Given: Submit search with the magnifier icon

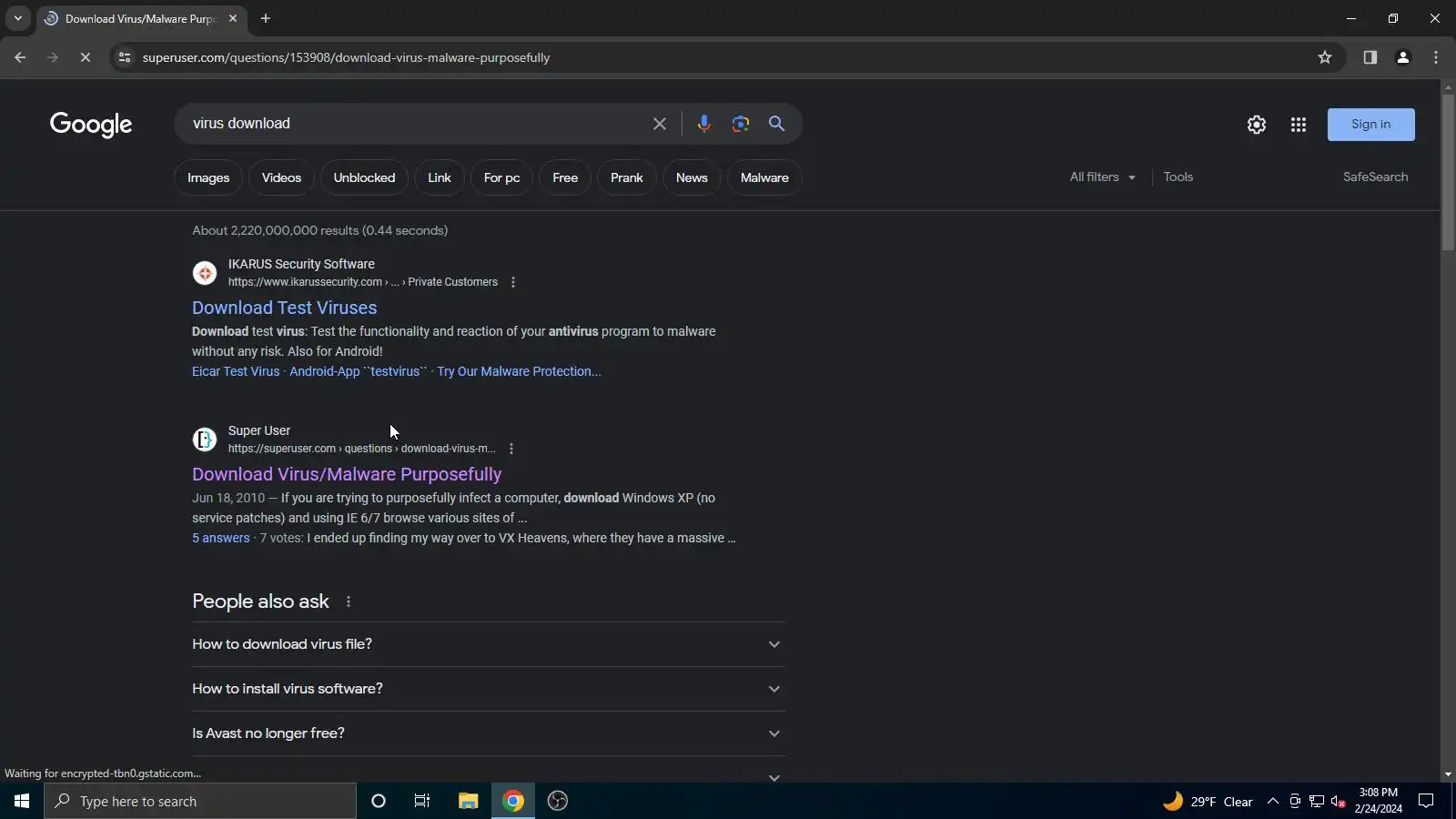Looking at the screenshot, I should pos(776,124).
